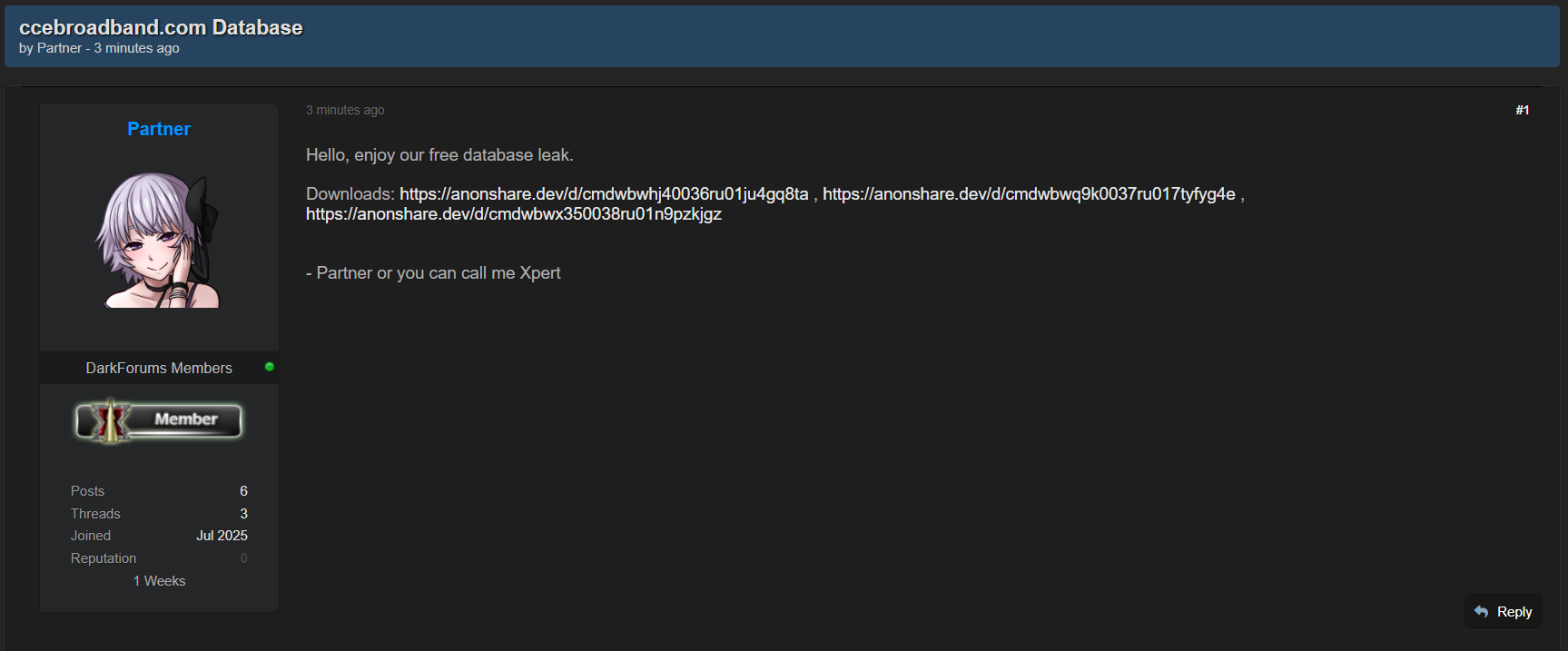Click the thread title ccebroadband.com Database
1568x651 pixels.
coord(161,27)
